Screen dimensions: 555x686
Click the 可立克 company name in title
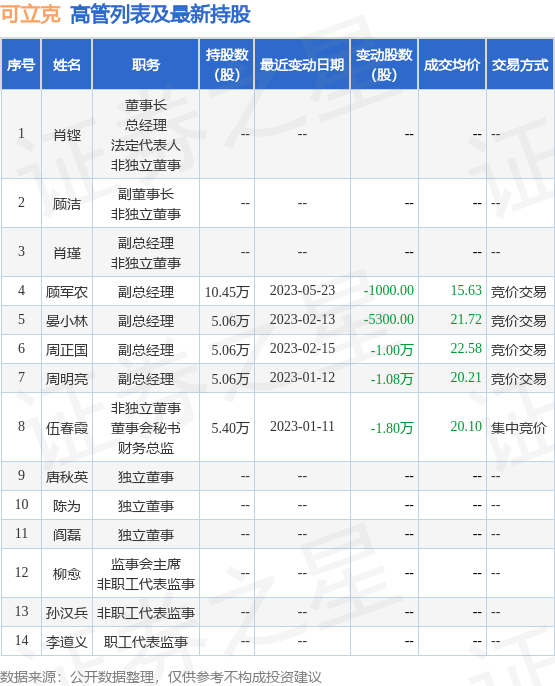pyautogui.click(x=30, y=14)
